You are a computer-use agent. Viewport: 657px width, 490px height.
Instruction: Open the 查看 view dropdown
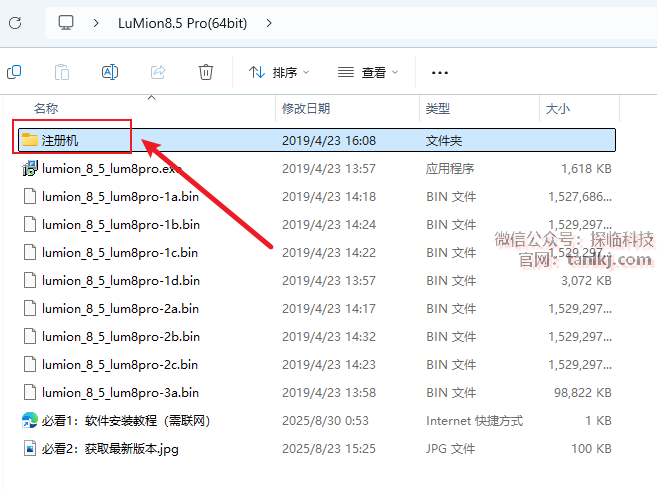click(x=368, y=73)
